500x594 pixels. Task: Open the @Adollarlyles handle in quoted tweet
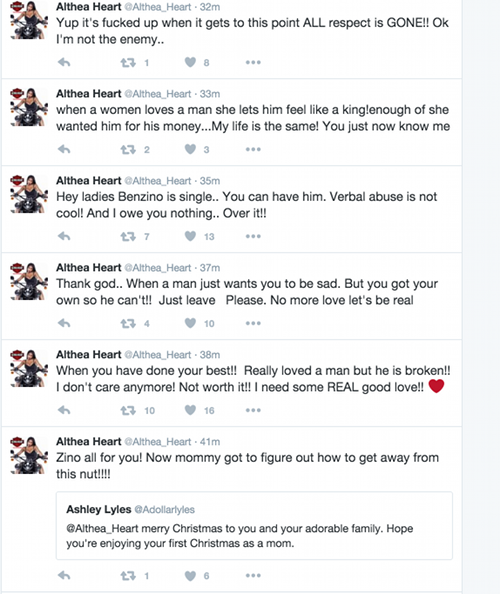pyautogui.click(x=164, y=510)
